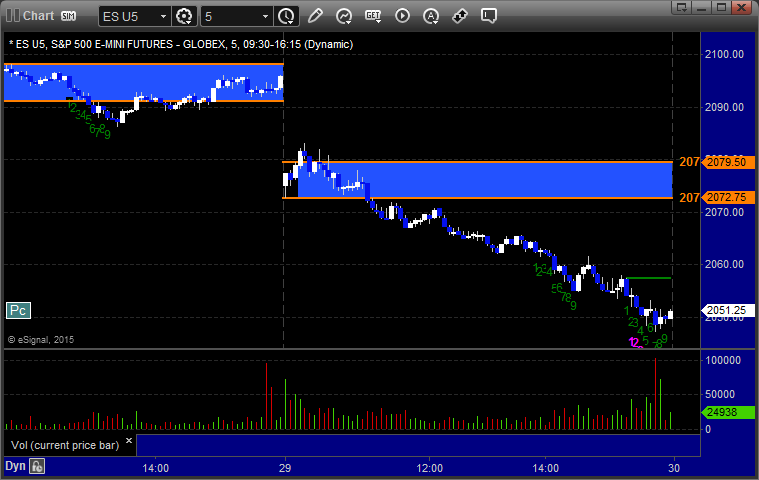Click the 2060.00 price axis label
Screen dimensions: 759x480
724,264
